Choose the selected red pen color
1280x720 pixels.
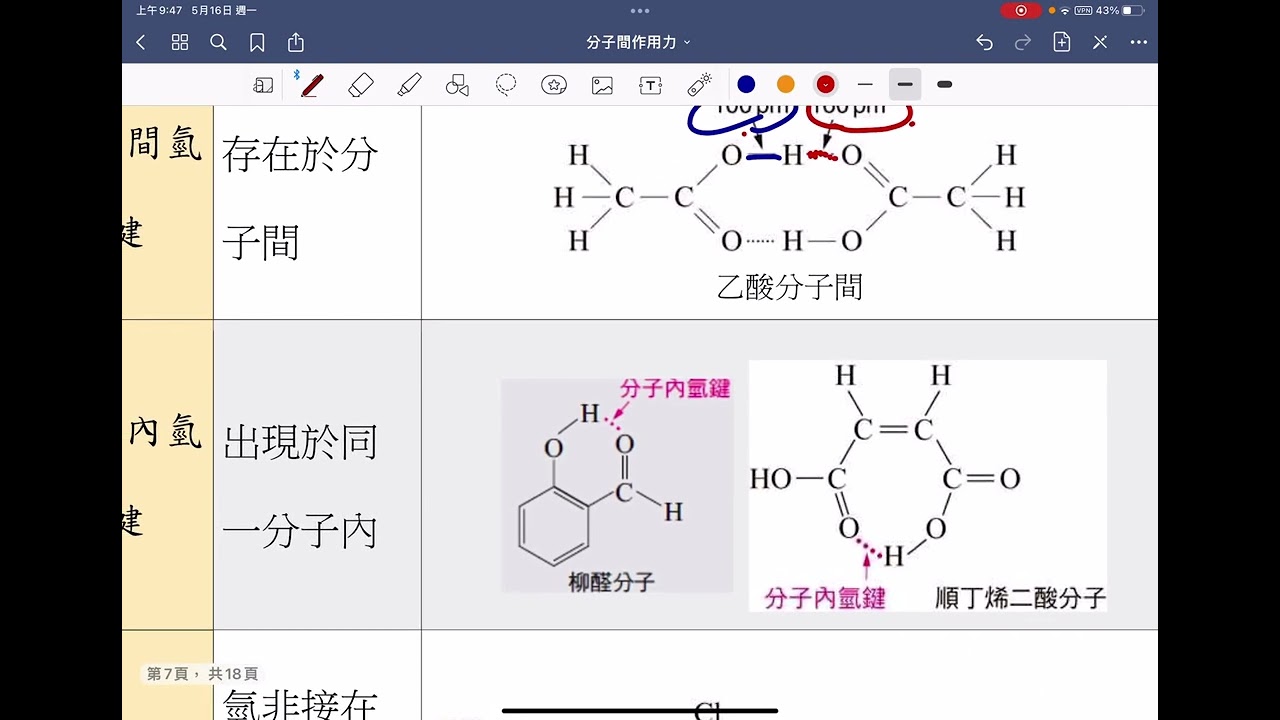[825, 84]
